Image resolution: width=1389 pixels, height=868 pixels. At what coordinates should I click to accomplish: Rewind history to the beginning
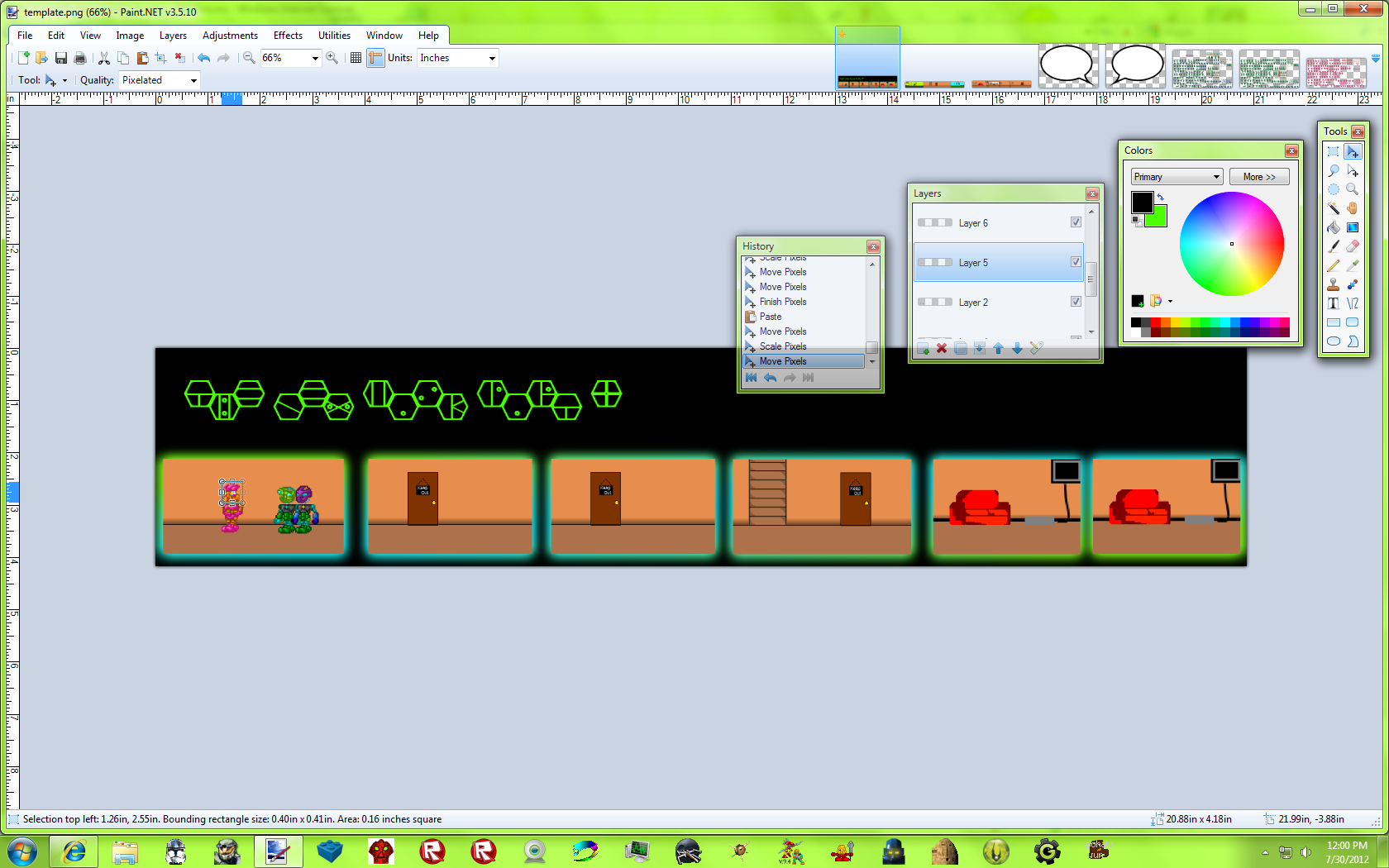tap(751, 378)
